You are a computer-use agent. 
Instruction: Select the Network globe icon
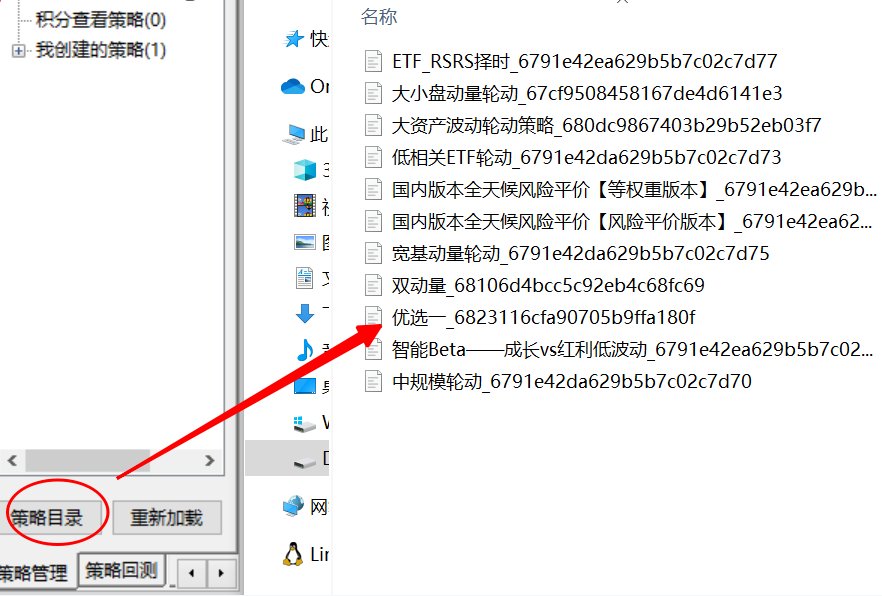coord(293,507)
